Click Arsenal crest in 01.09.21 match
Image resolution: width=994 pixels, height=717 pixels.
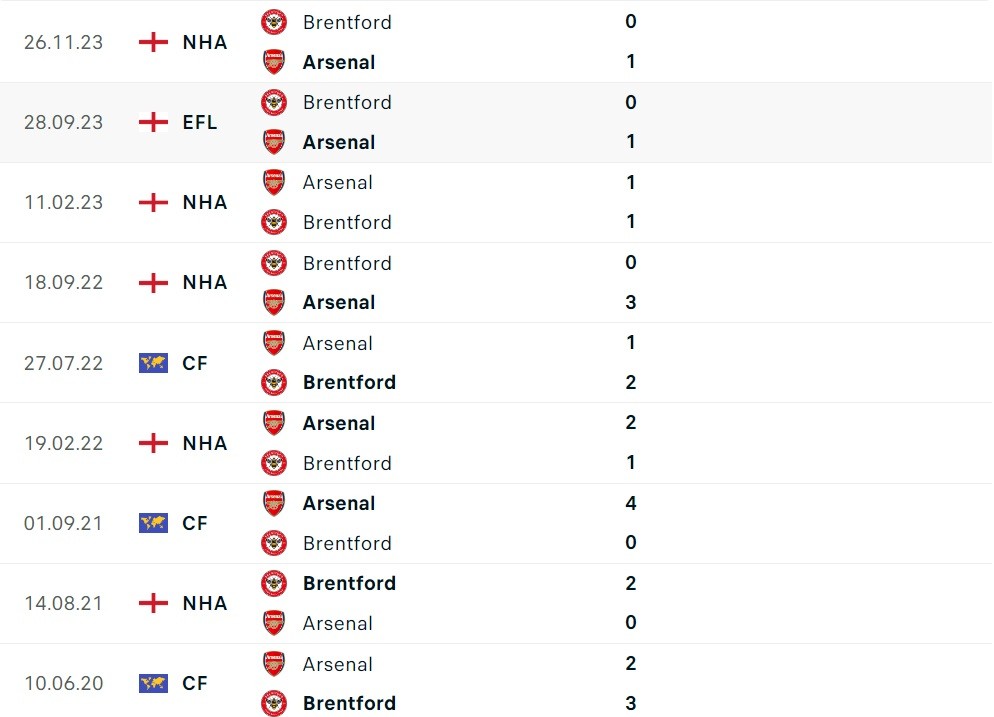point(273,503)
